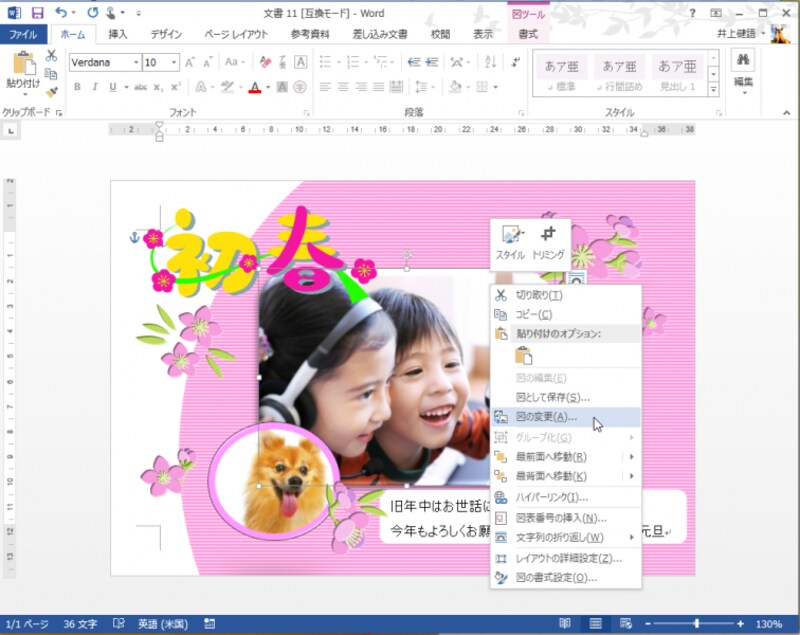Select the Format Painter brush icon
800x635 pixels.
click(x=50, y=90)
